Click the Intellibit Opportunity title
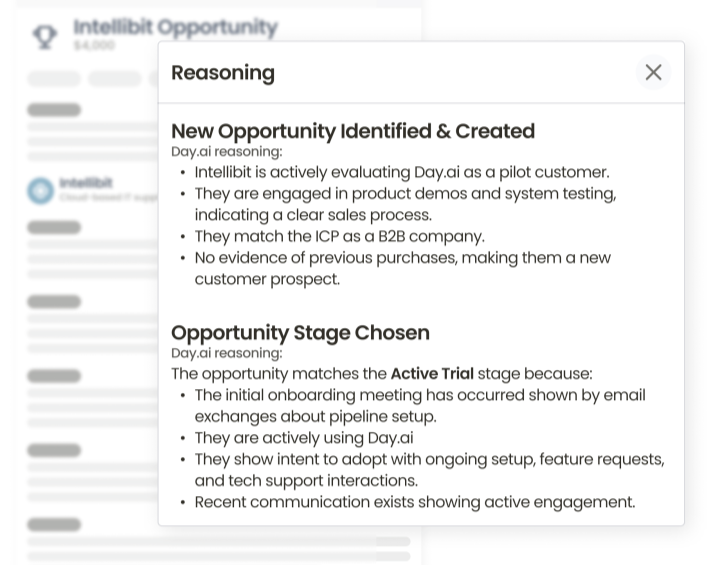 pyautogui.click(x=175, y=27)
